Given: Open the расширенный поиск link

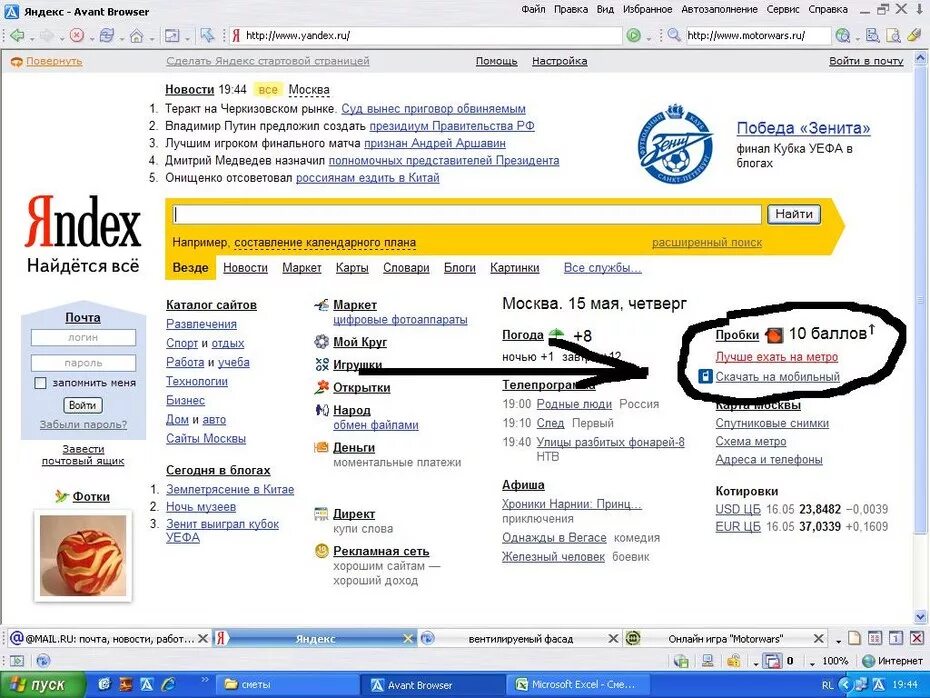Looking at the screenshot, I should (x=706, y=243).
